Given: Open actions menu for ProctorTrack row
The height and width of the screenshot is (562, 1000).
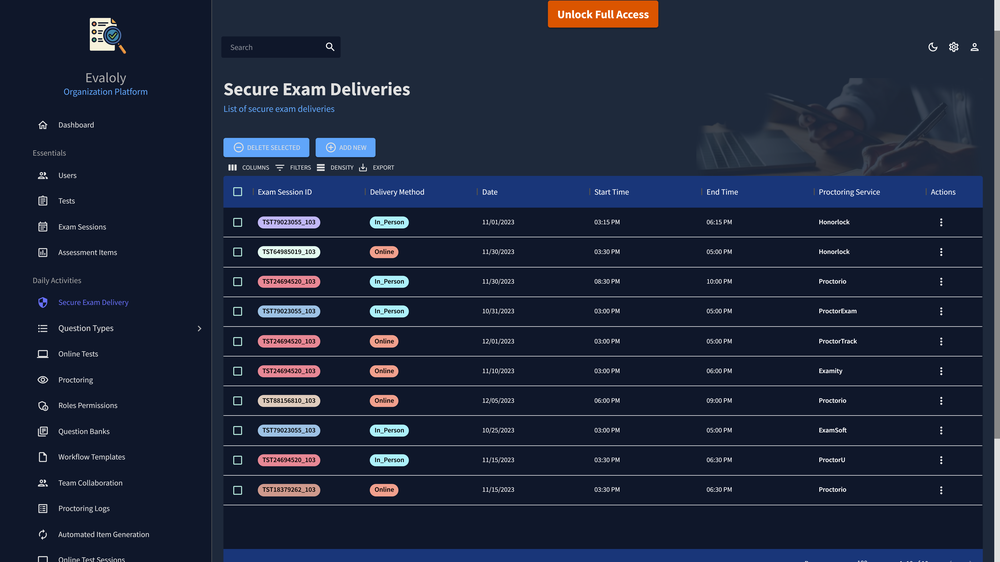Looking at the screenshot, I should coord(941,341).
